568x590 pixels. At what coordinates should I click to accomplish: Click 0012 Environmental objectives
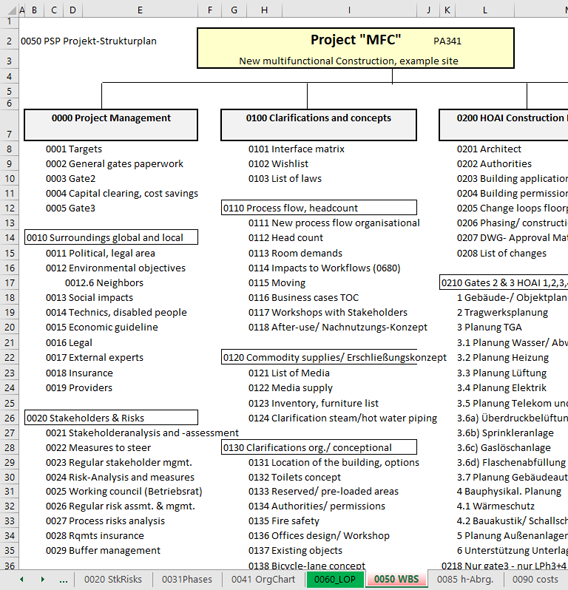point(115,268)
